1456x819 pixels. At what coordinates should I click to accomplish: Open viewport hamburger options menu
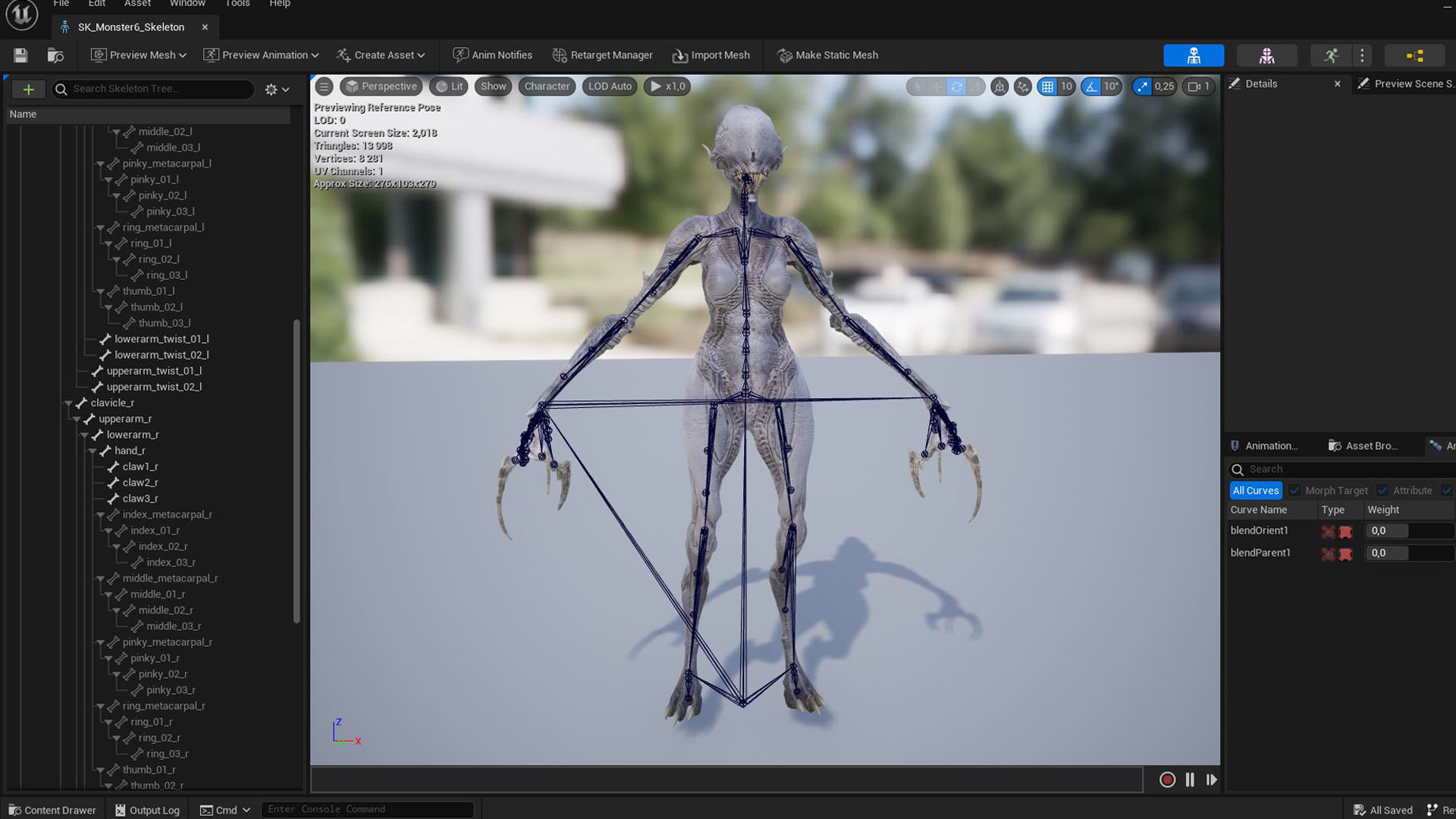[x=324, y=86]
